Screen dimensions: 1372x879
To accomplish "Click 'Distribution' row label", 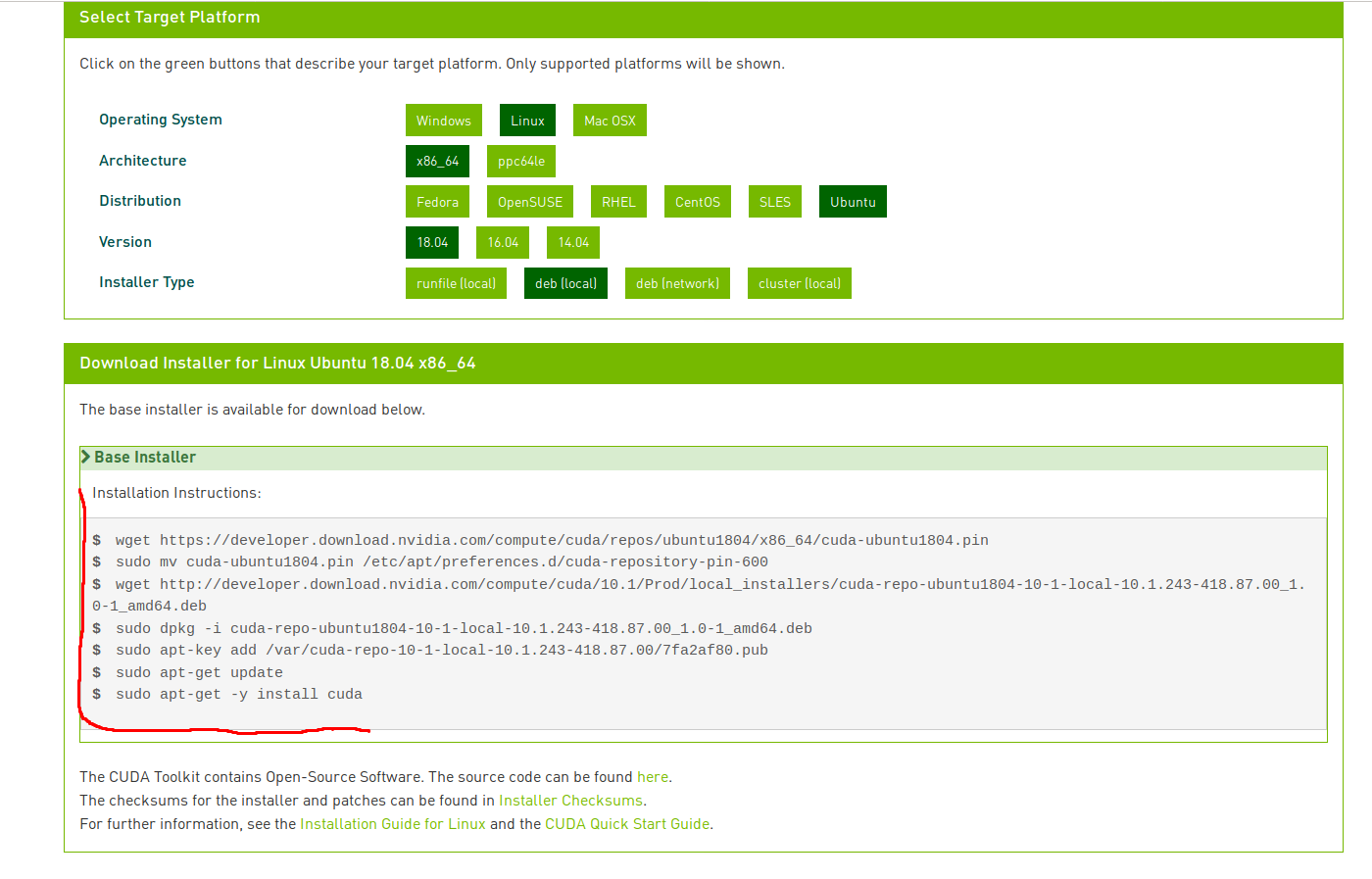I will click(140, 201).
